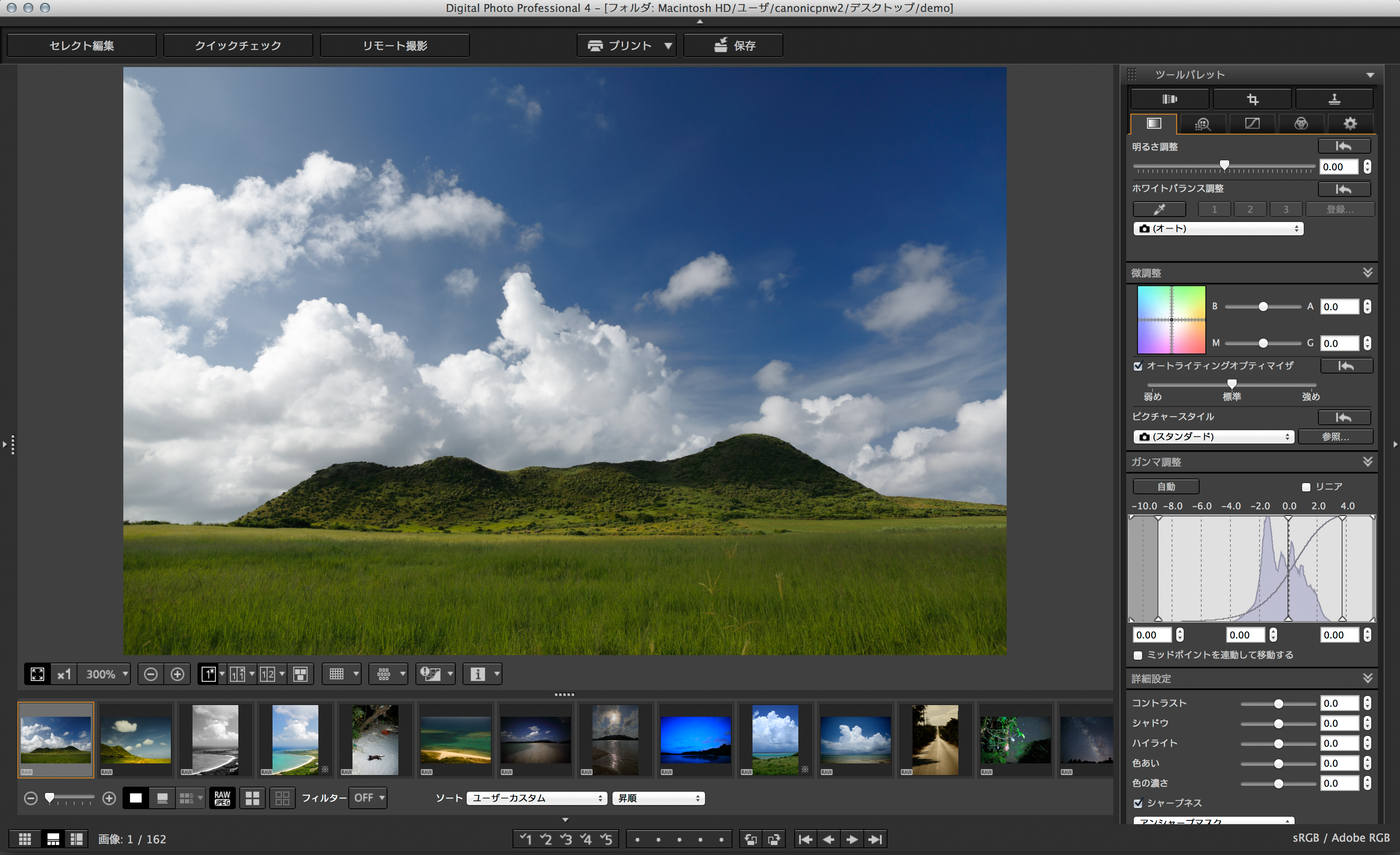1400x855 pixels.
Task: Switch to the tone curve adjustment tab
Action: click(x=1252, y=124)
